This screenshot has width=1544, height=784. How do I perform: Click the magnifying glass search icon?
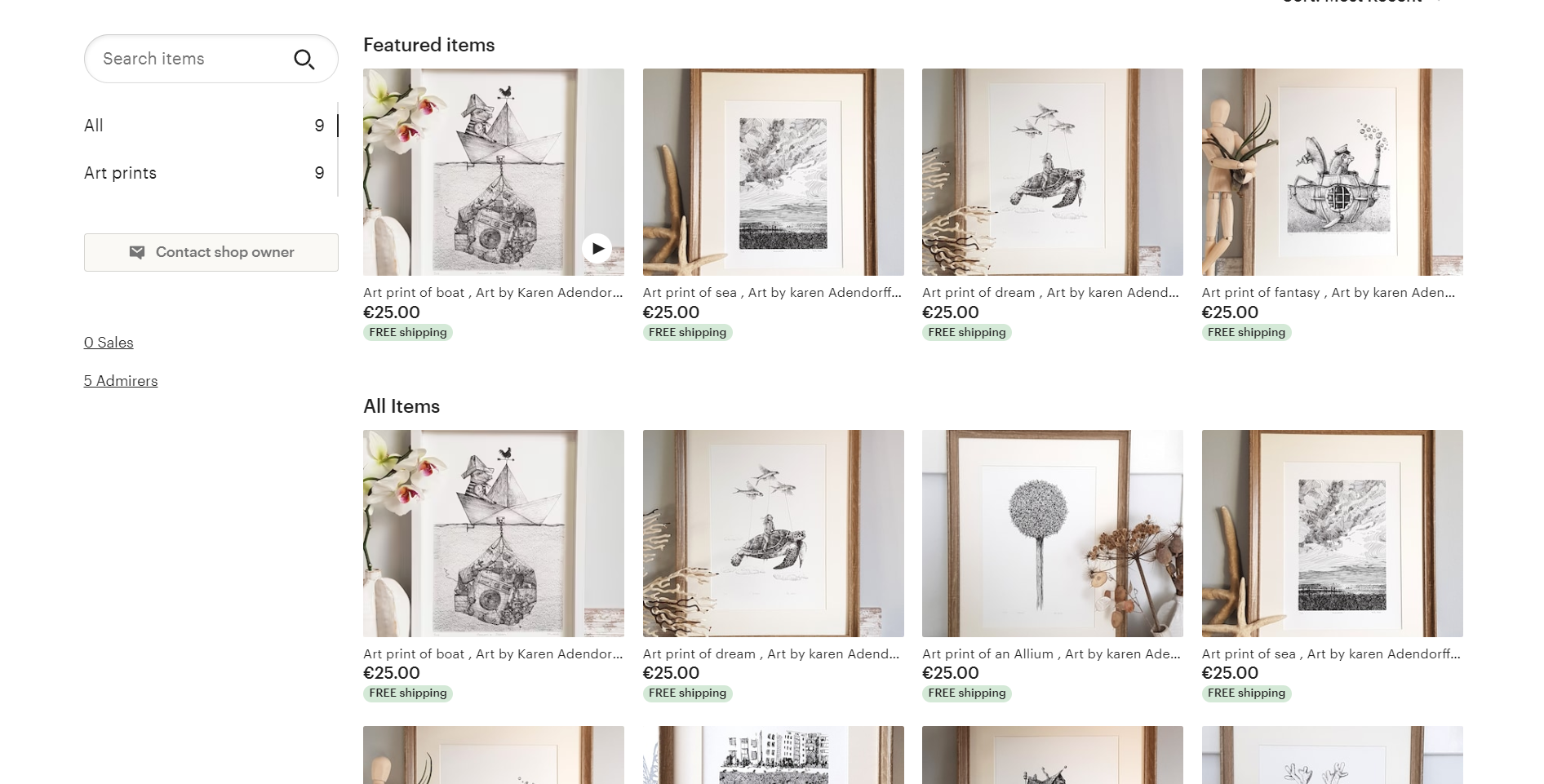pyautogui.click(x=304, y=59)
